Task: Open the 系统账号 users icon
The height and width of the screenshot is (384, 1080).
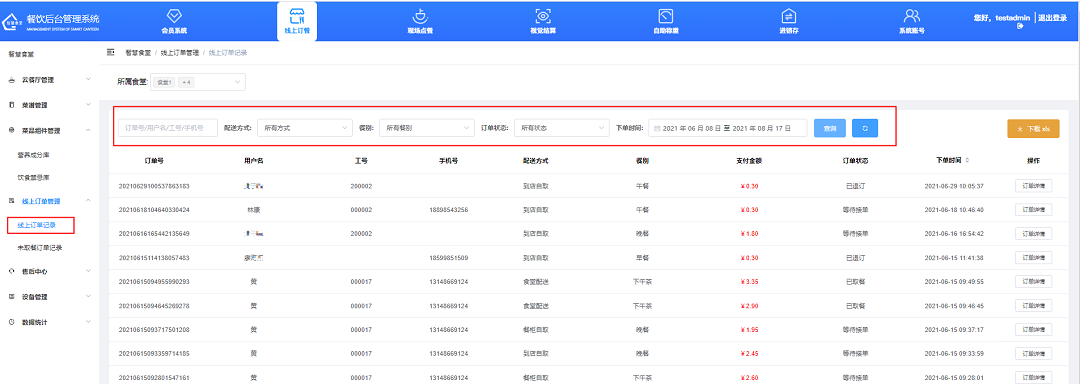Action: pyautogui.click(x=912, y=15)
